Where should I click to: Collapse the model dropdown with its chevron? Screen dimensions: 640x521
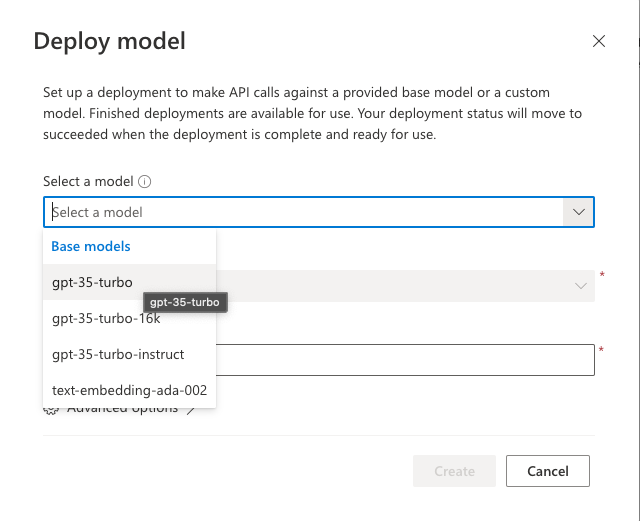(578, 212)
